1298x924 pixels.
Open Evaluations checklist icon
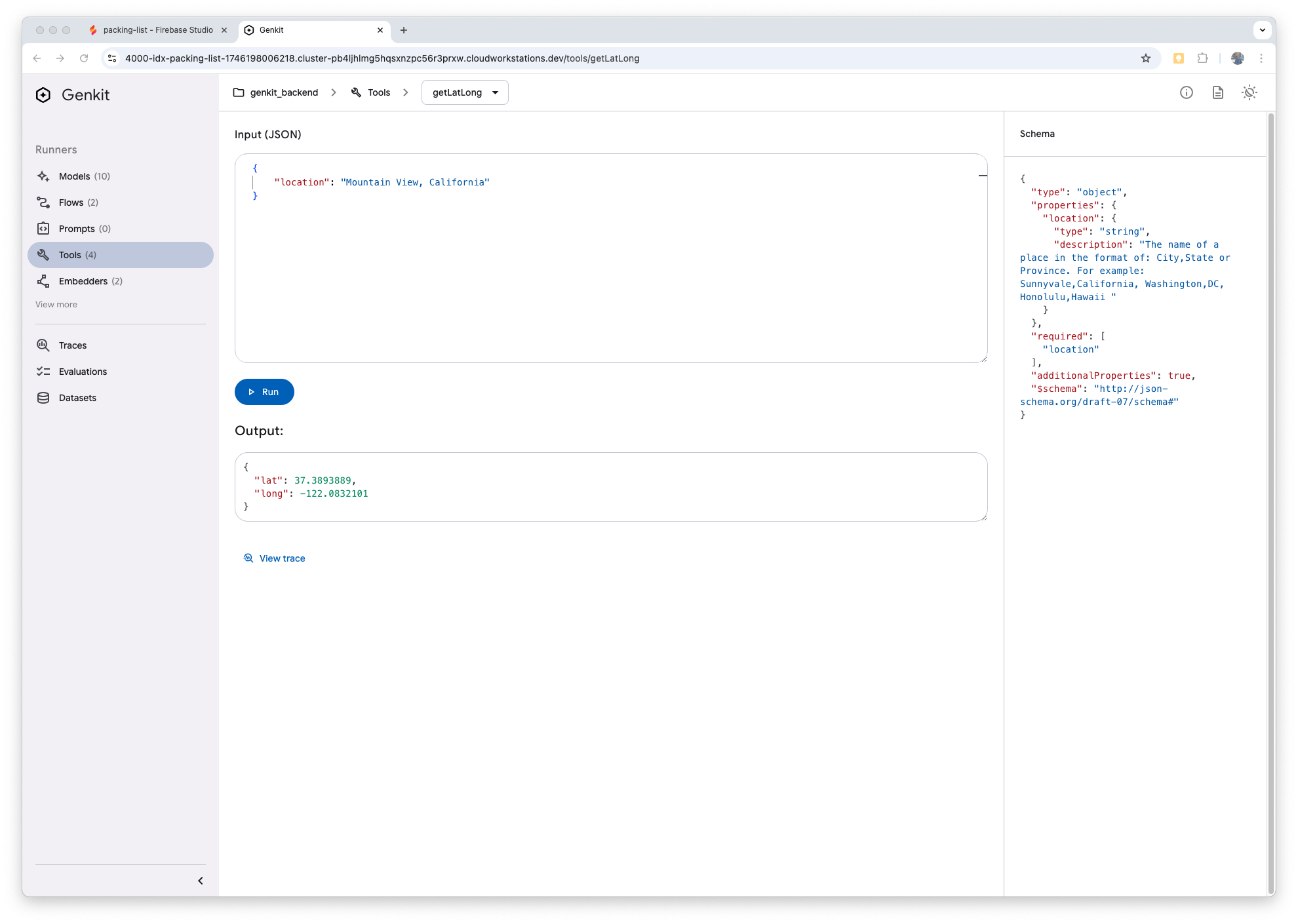[43, 372]
